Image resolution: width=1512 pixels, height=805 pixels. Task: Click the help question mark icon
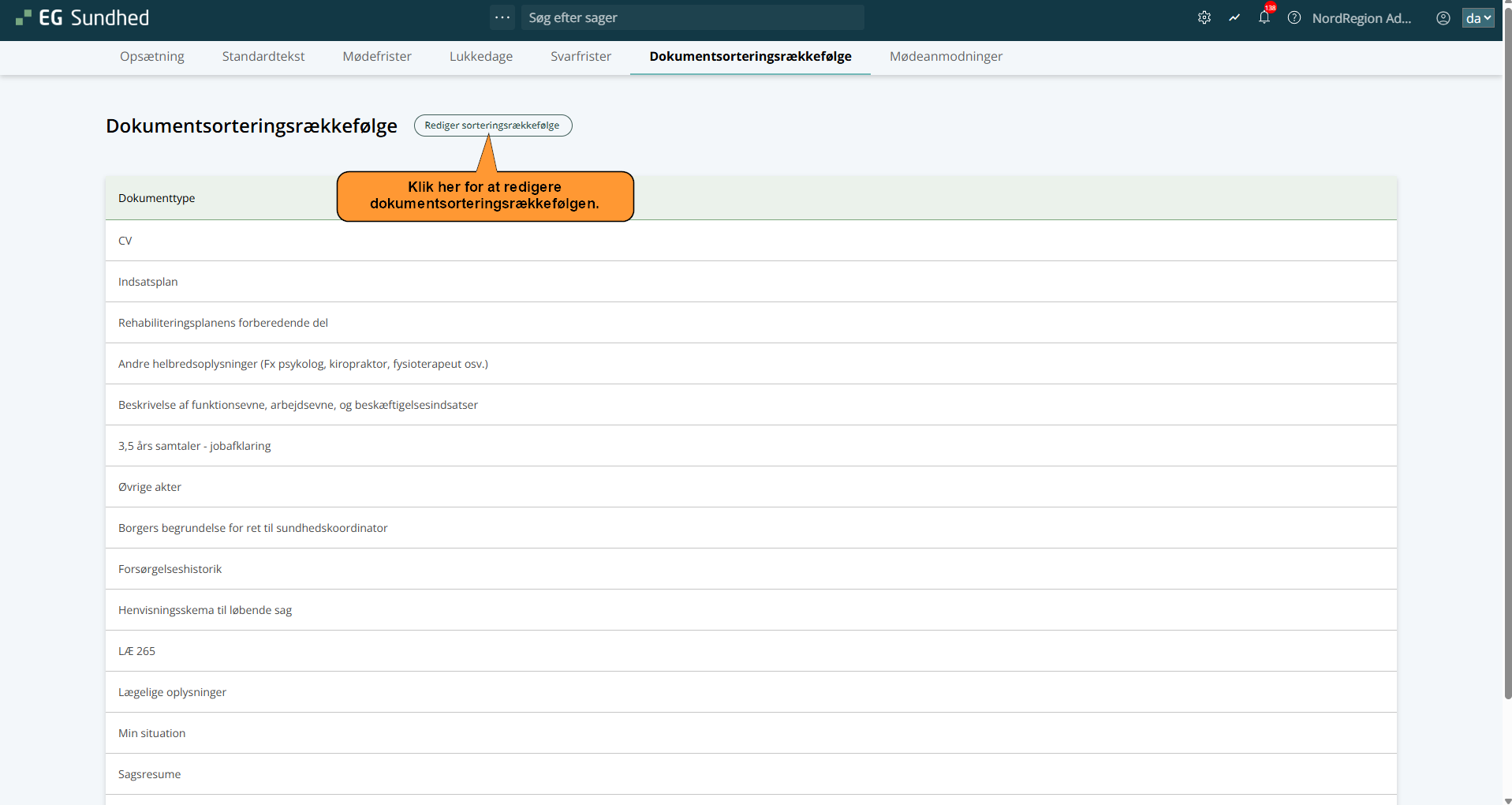point(1294,17)
